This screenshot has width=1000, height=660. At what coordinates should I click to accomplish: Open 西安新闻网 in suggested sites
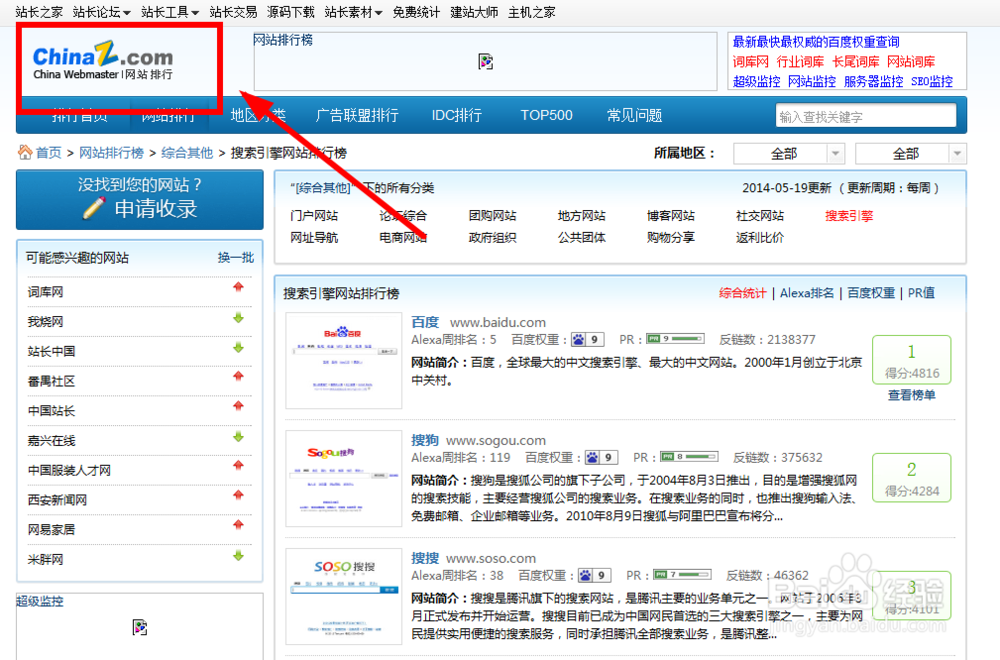click(x=57, y=500)
